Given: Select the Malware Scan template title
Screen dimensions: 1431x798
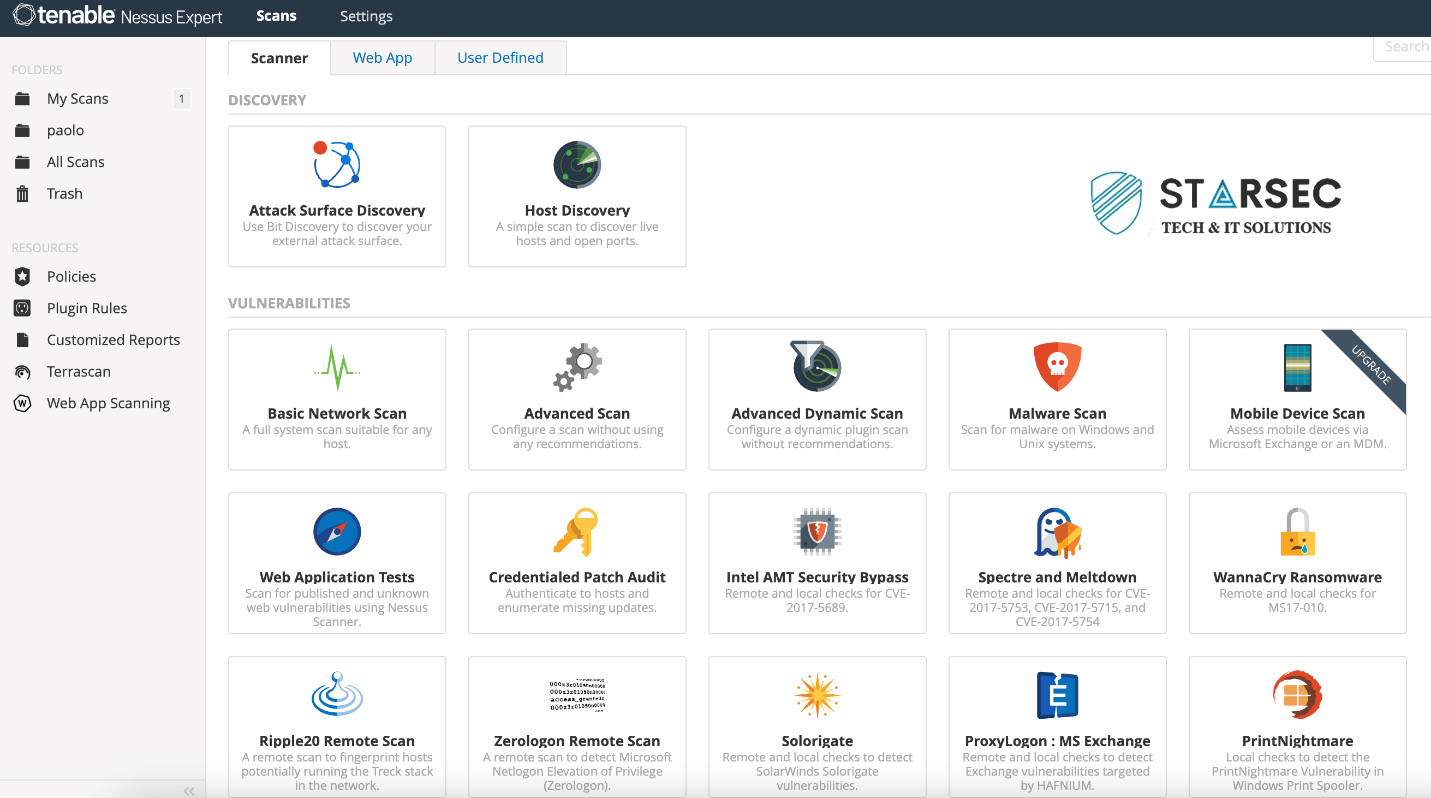Looking at the screenshot, I should [x=1057, y=413].
